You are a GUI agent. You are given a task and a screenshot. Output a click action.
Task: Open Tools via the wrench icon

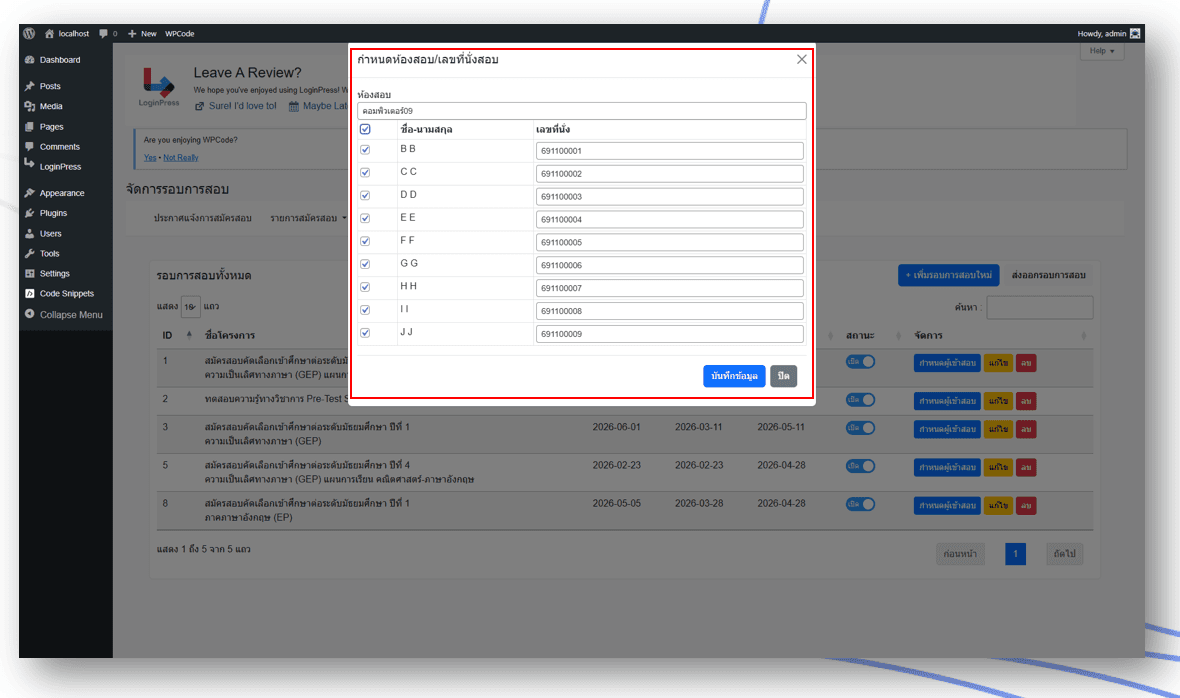pos(29,253)
